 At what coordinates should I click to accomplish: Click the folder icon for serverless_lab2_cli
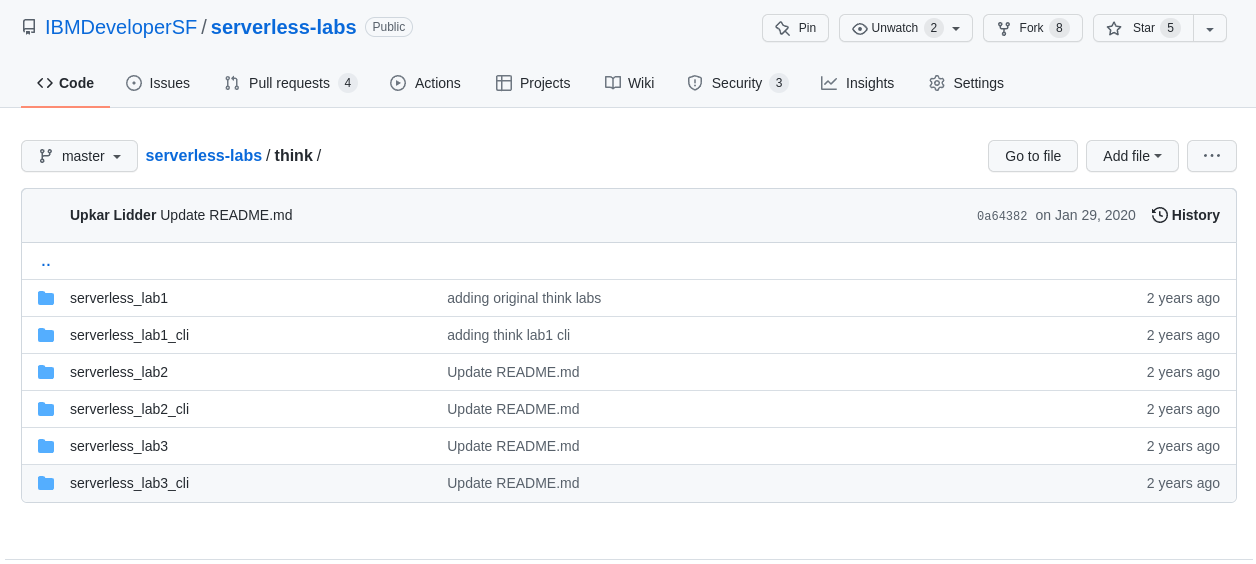coord(46,409)
